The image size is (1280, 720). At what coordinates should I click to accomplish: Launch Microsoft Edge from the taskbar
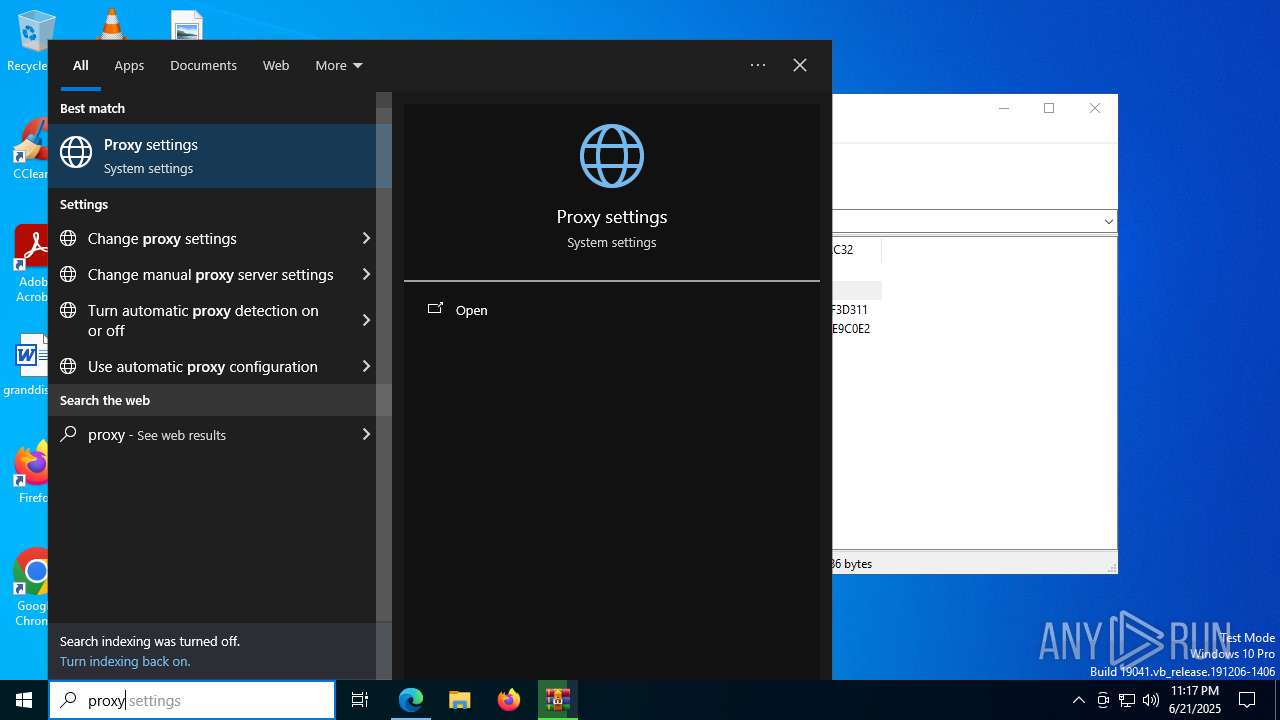click(411, 700)
